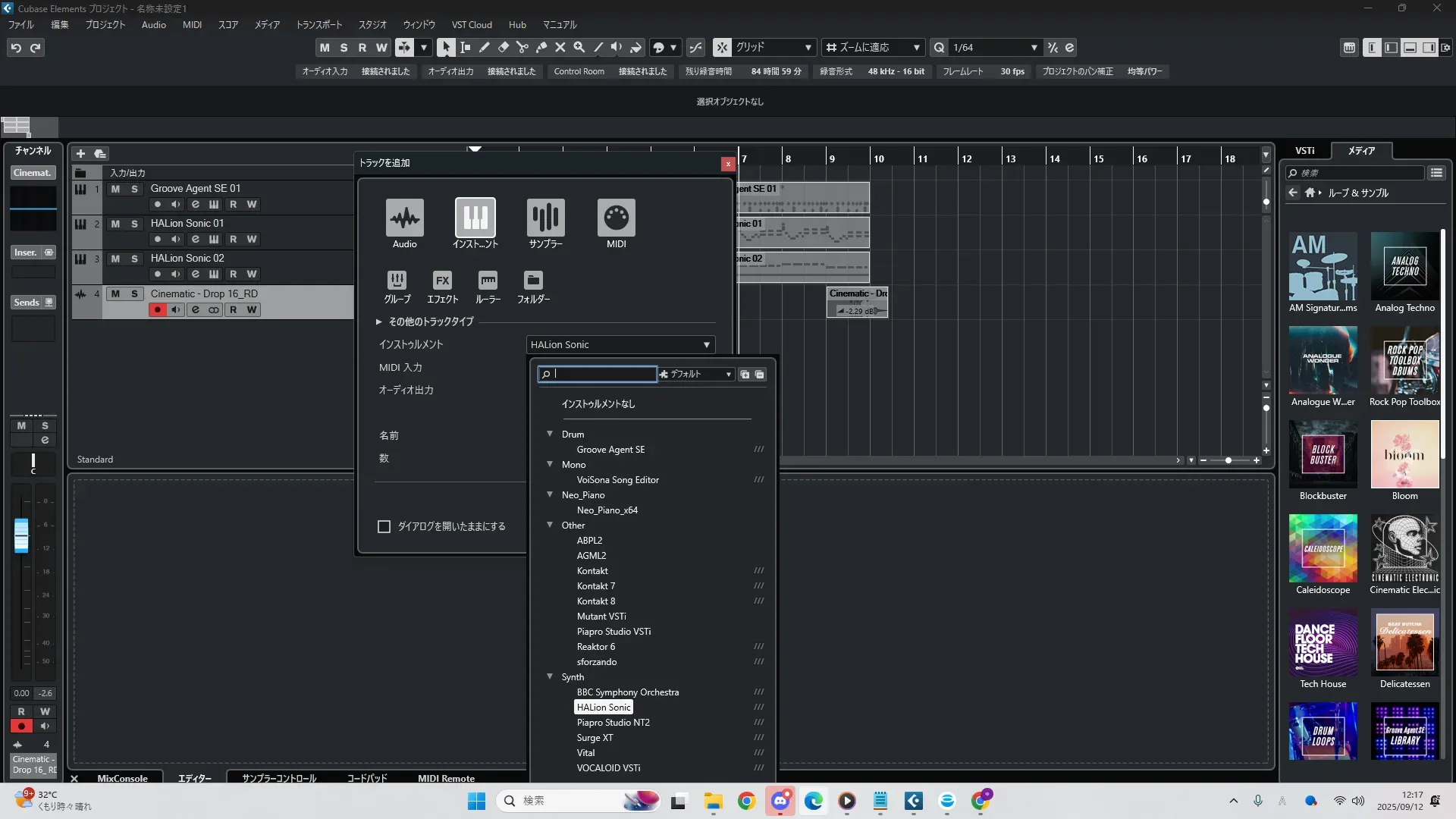Viewport: 1456px width, 819px height.
Task: Choose Kontakt 7 from instrument list
Action: coord(595,586)
